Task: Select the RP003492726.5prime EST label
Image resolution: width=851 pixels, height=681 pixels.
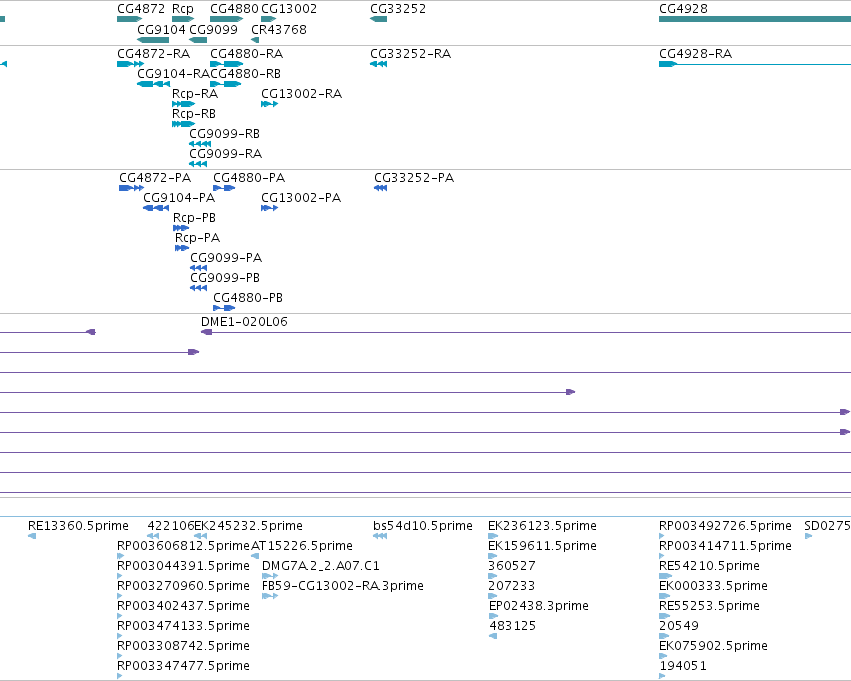Action: 725,526
